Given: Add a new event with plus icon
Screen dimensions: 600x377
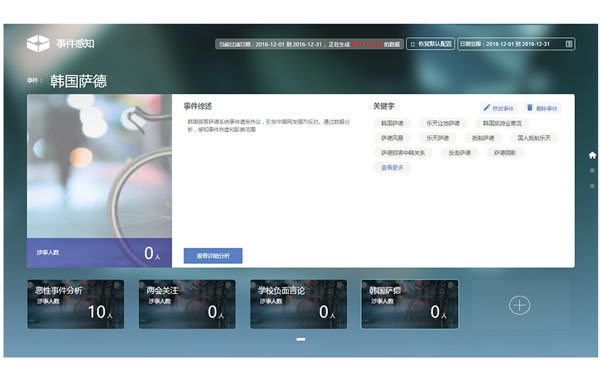Looking at the screenshot, I should 519,305.
